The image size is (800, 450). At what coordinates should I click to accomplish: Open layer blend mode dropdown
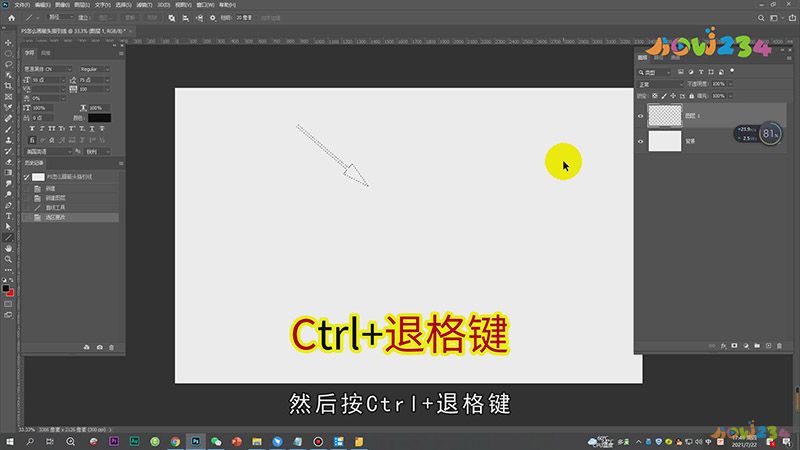(660, 84)
